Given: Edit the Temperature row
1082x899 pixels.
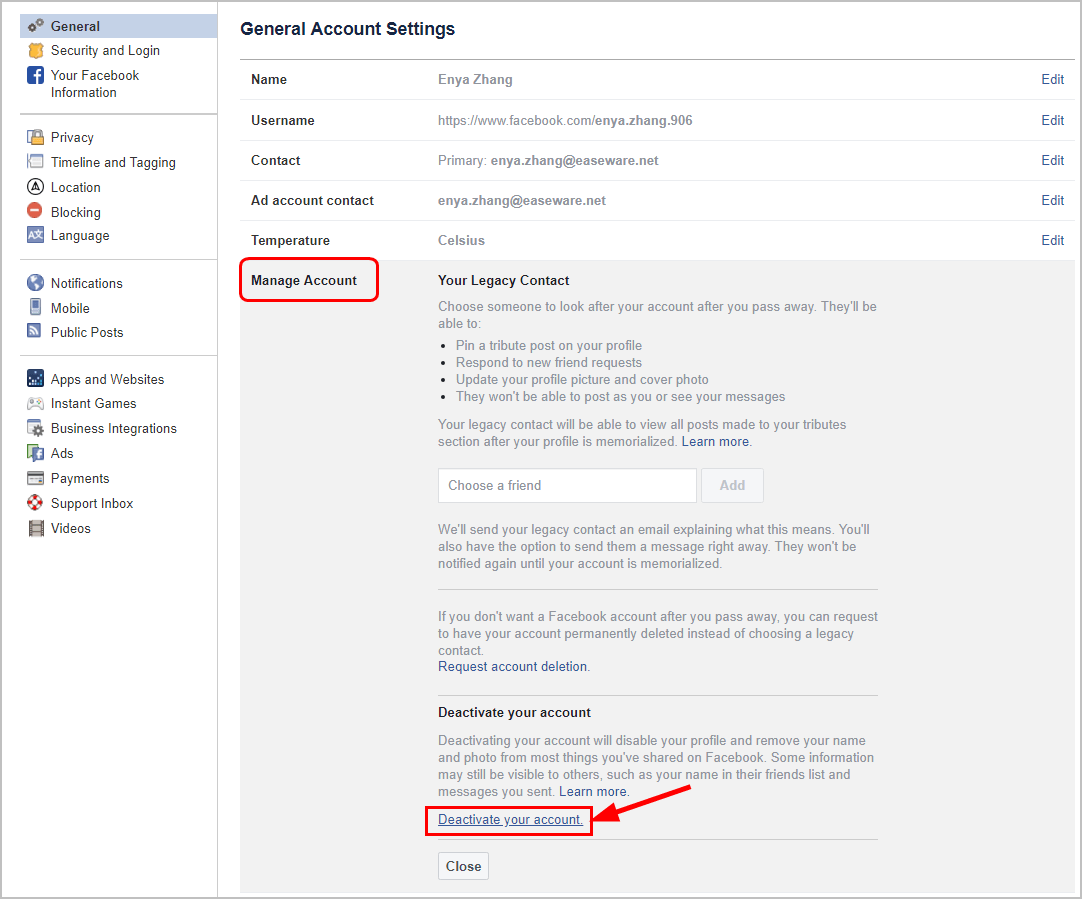Looking at the screenshot, I should point(1052,240).
